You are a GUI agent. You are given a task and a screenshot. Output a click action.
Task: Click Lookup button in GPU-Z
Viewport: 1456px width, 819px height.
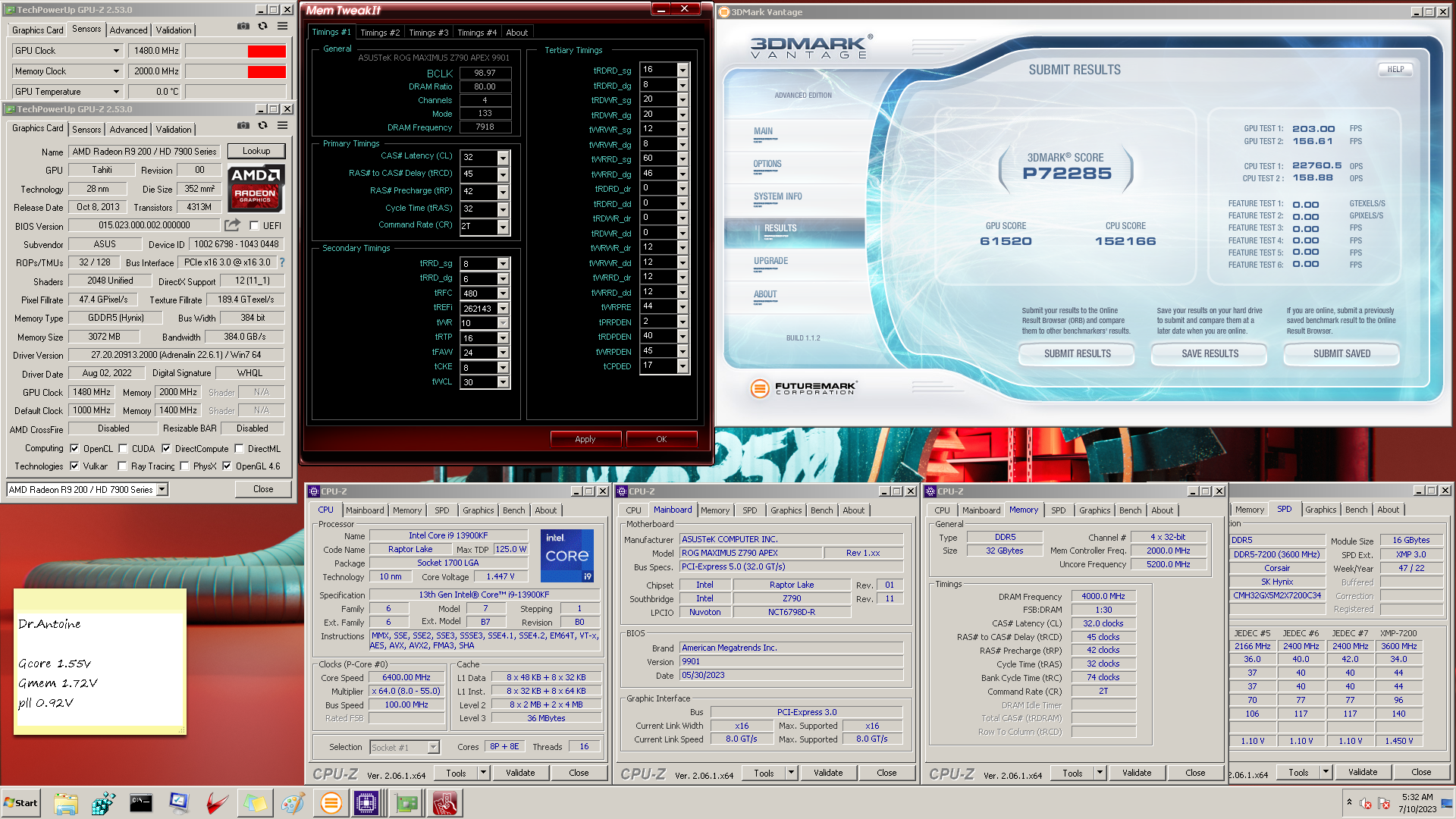point(256,151)
